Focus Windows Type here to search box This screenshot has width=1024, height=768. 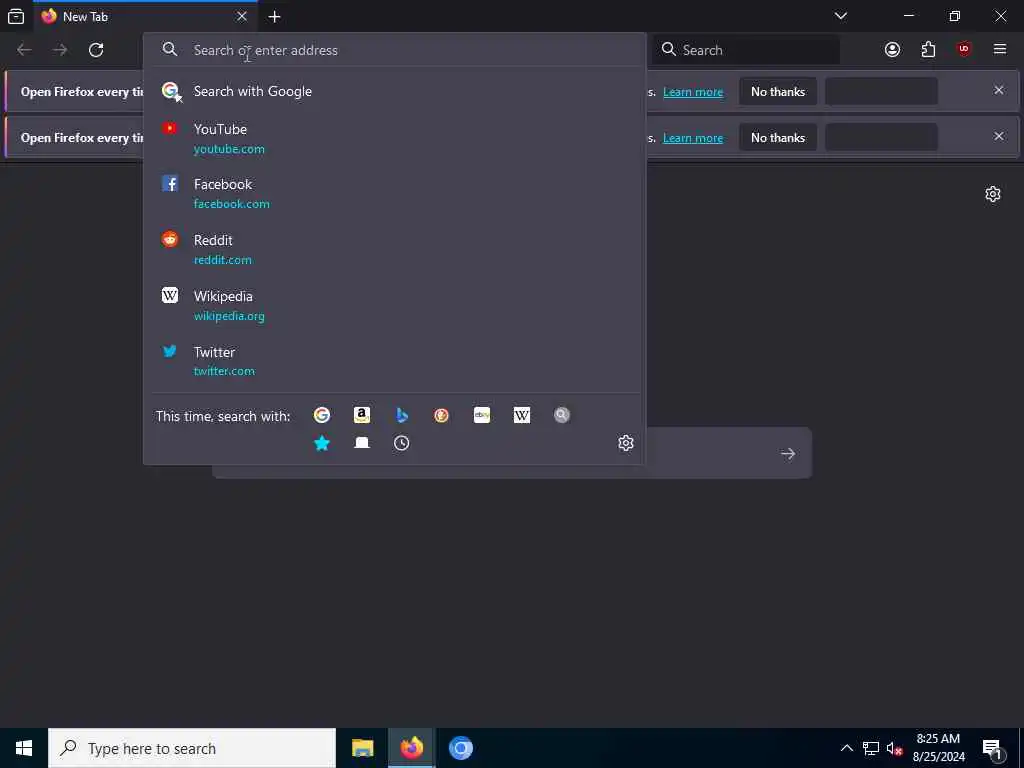click(x=192, y=748)
